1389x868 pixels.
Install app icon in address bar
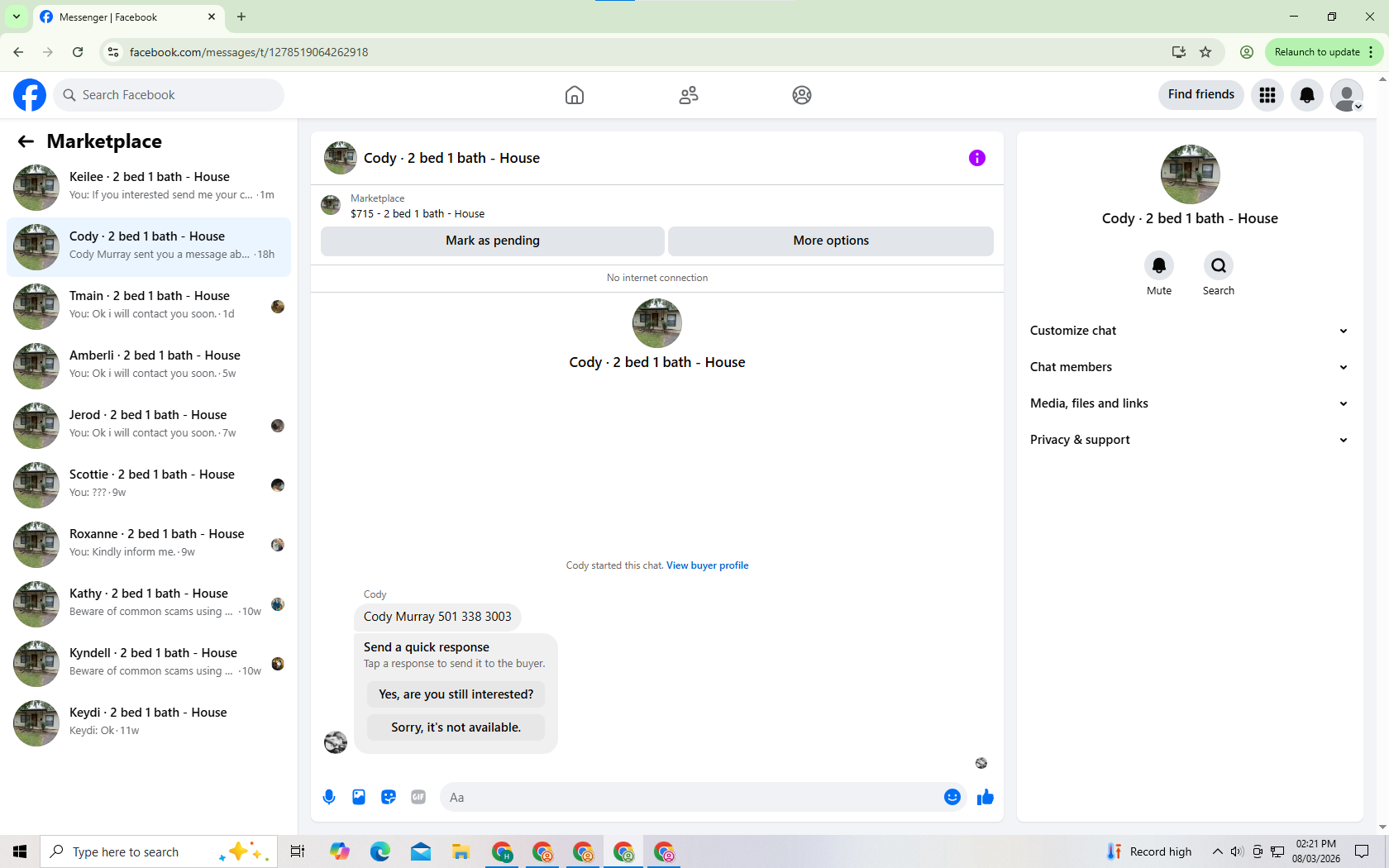1179,52
